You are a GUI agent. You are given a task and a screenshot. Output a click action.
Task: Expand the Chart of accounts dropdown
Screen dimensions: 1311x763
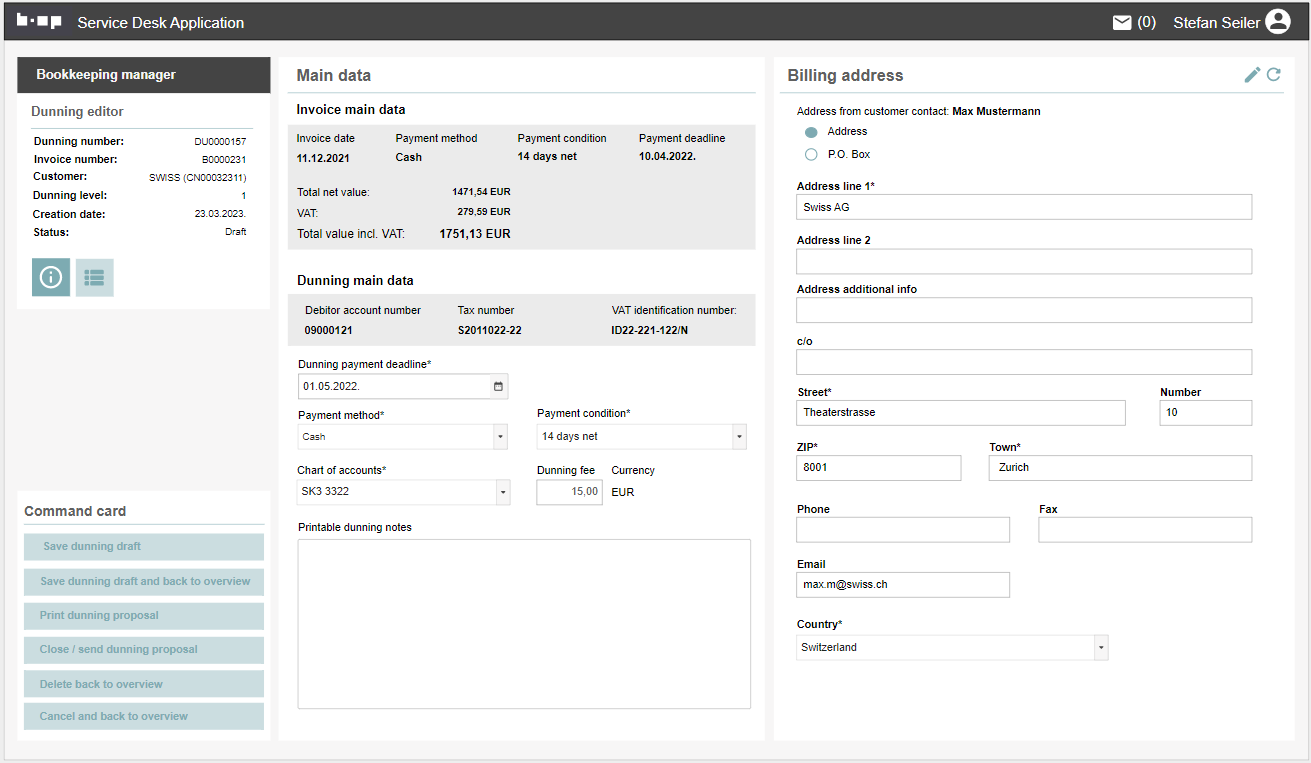tap(502, 492)
